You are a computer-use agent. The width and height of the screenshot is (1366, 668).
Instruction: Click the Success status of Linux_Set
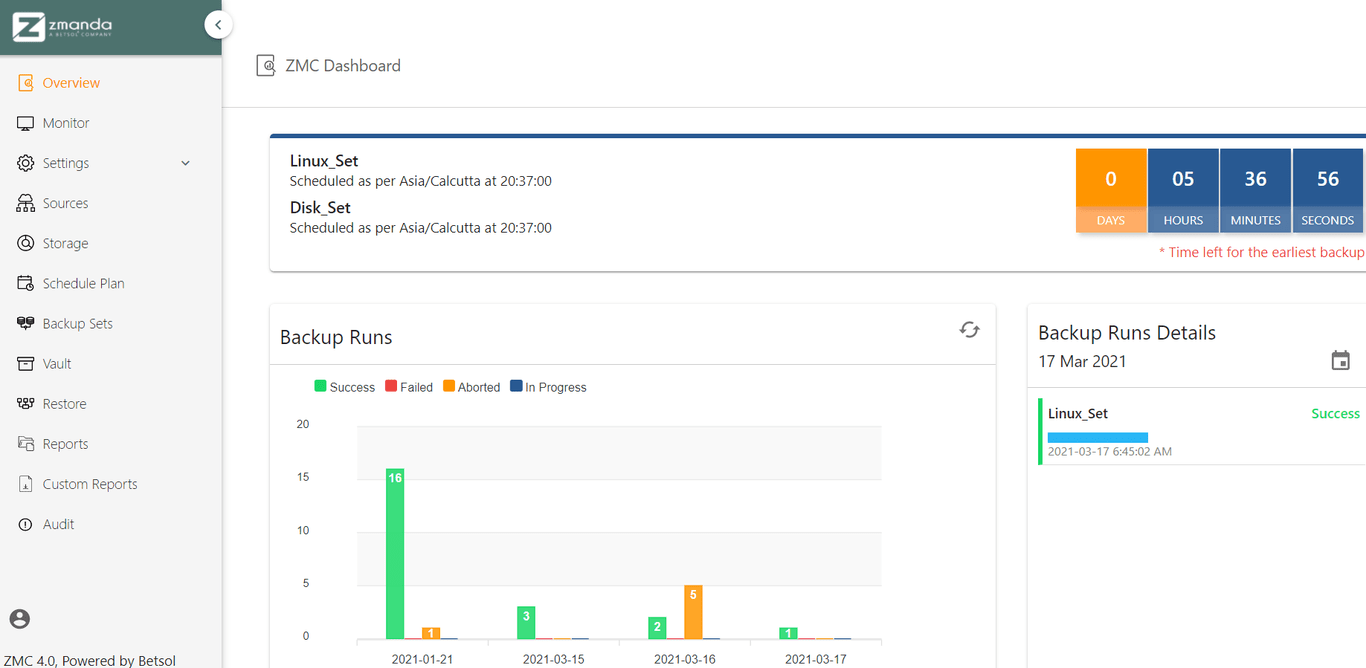[1336, 414]
